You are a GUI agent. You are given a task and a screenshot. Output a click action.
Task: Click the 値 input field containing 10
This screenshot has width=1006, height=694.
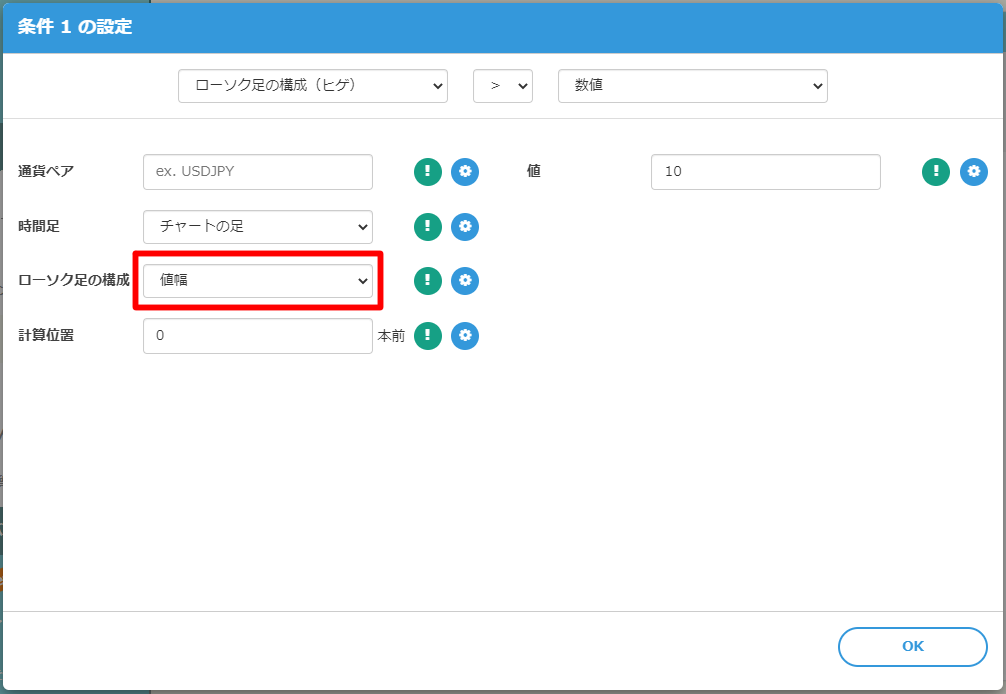pyautogui.click(x=765, y=172)
